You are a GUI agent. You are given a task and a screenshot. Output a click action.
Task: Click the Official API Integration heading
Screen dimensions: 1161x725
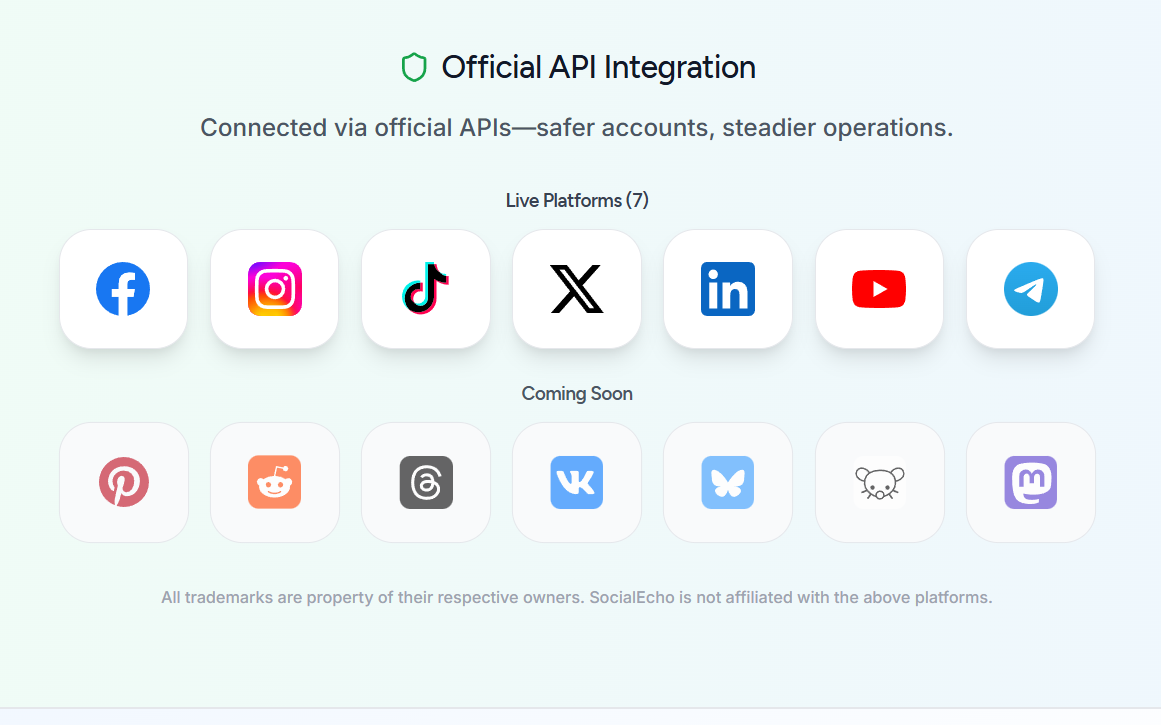(x=598, y=67)
